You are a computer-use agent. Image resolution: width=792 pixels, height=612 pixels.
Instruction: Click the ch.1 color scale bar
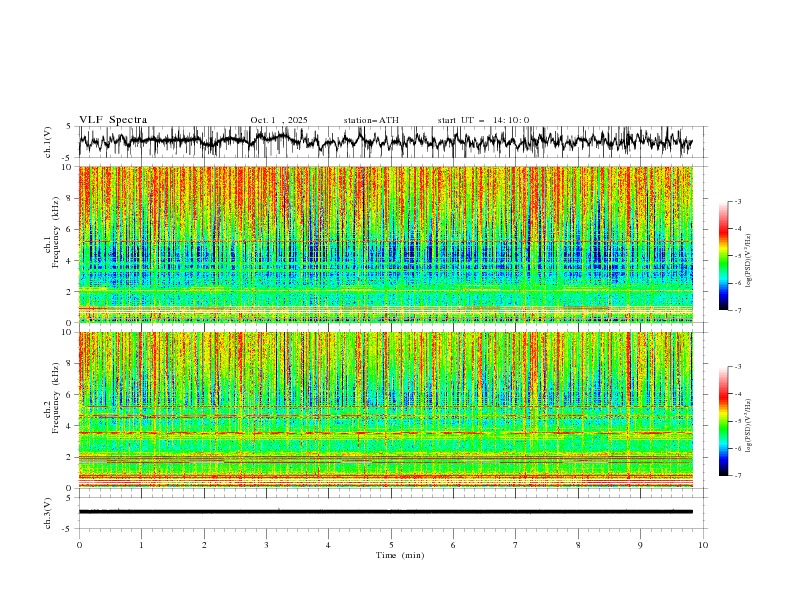click(x=723, y=255)
